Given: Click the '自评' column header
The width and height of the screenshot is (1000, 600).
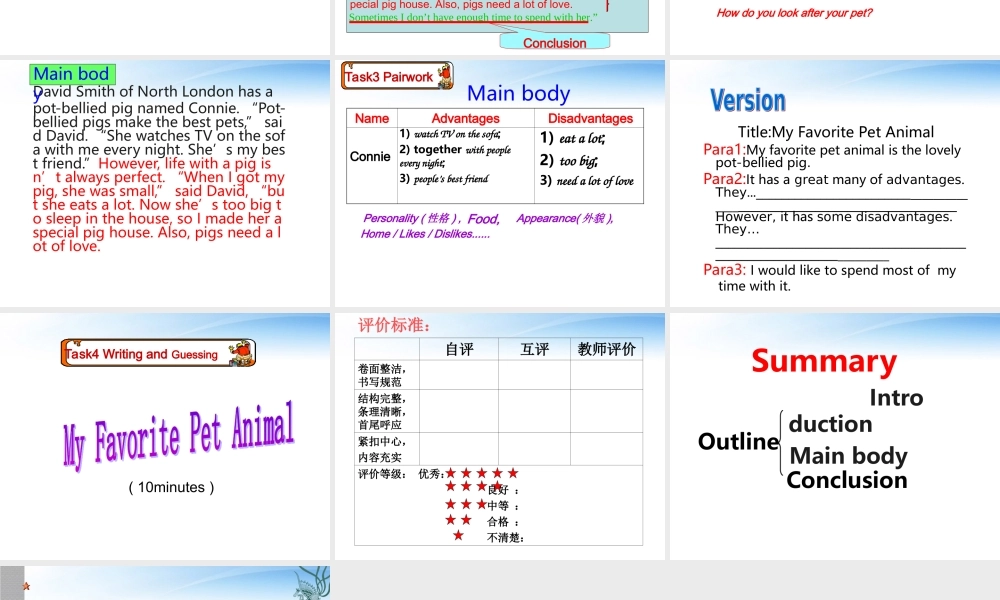Looking at the screenshot, I should pyautogui.click(x=459, y=349).
